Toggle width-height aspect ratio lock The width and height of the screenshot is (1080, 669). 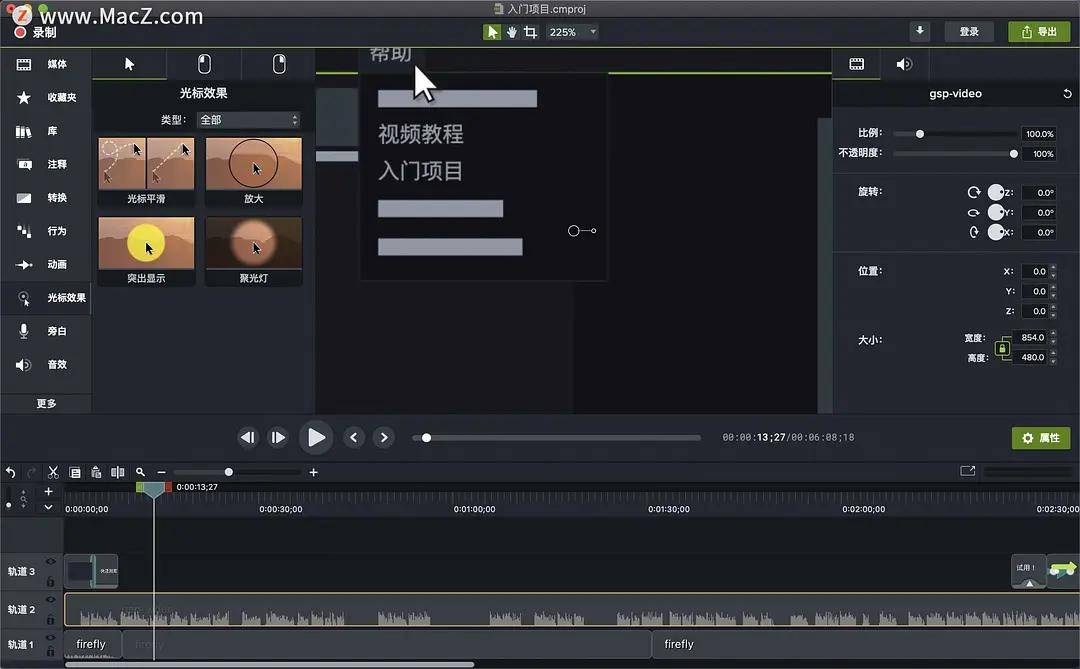1002,349
